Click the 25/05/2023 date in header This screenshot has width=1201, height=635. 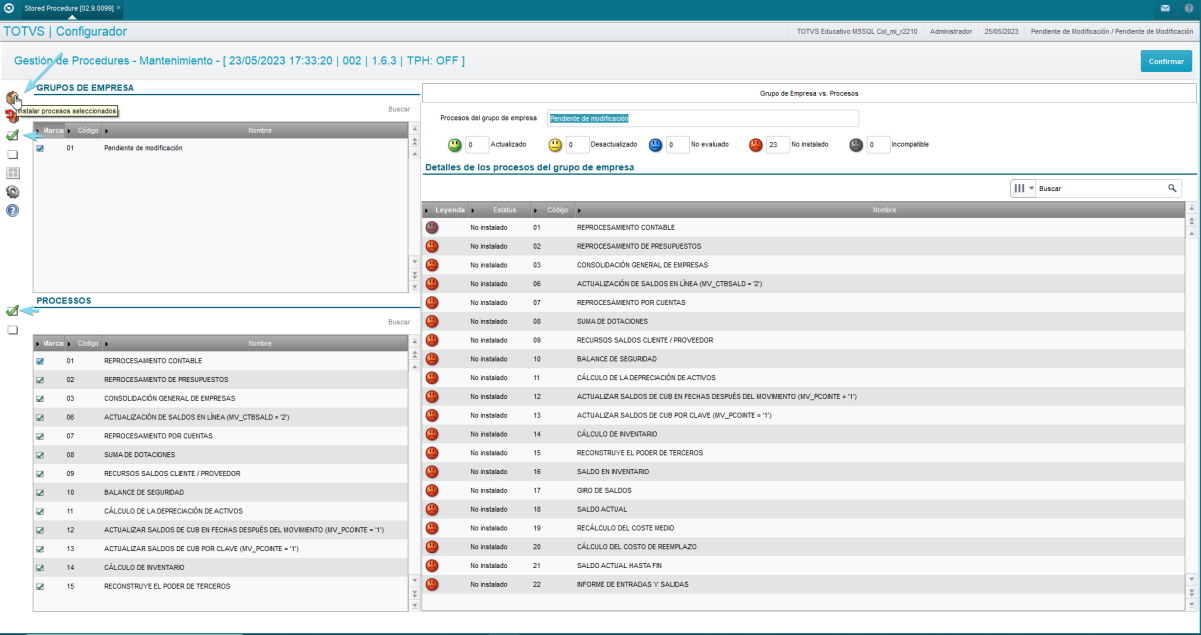(1001, 32)
